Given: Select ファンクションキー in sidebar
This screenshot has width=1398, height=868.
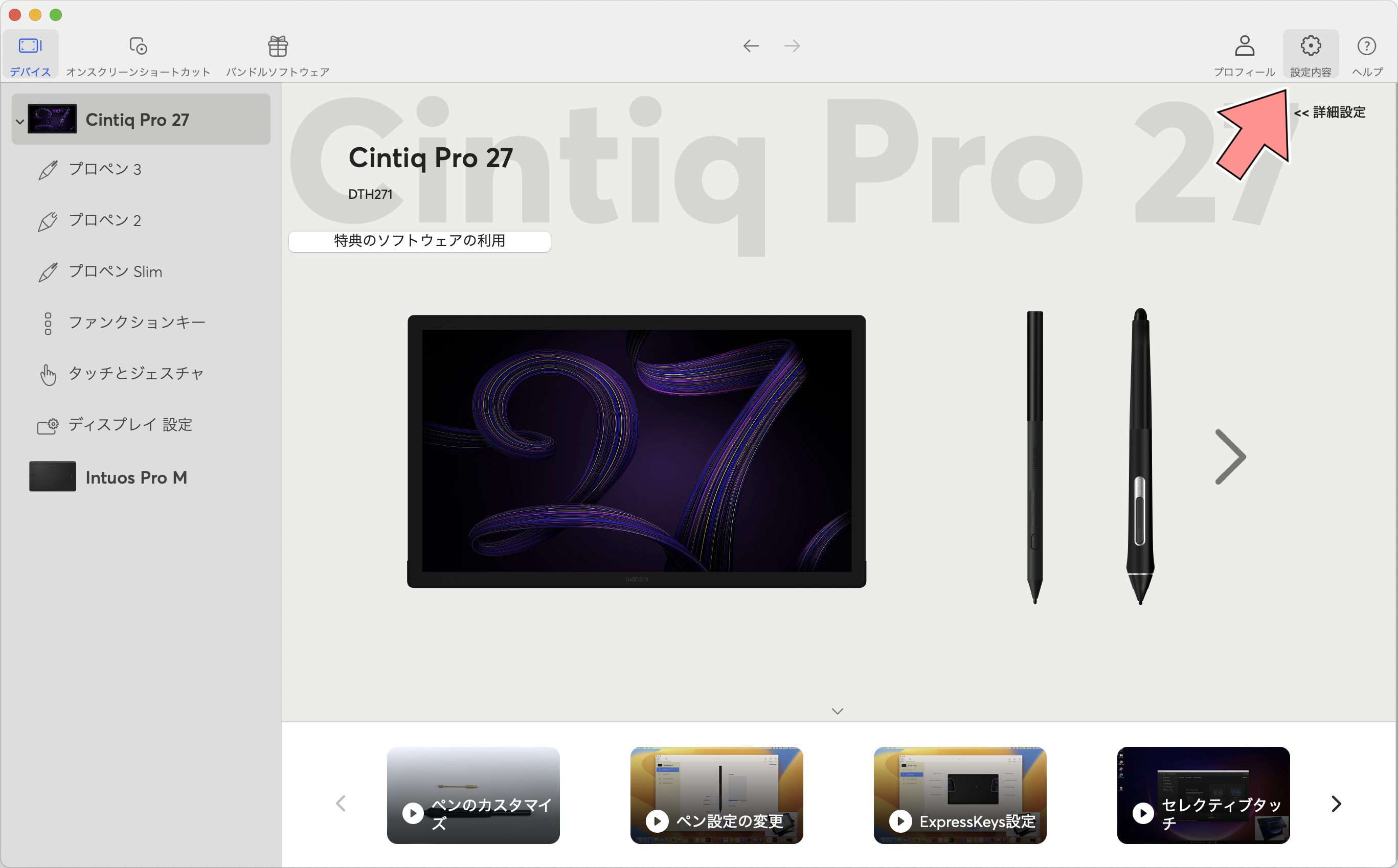Looking at the screenshot, I should coord(141,323).
